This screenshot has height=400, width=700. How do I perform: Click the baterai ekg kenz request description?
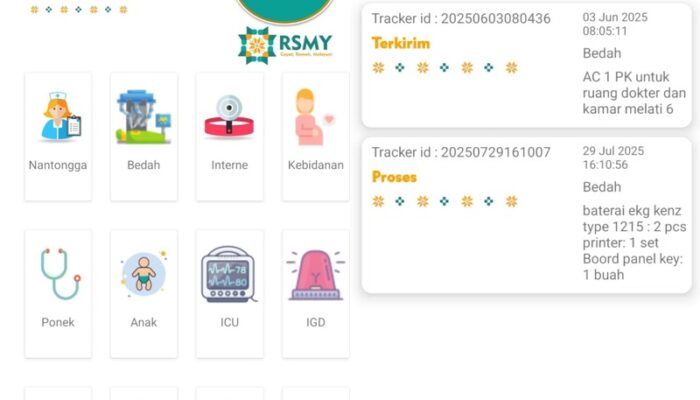click(634, 242)
